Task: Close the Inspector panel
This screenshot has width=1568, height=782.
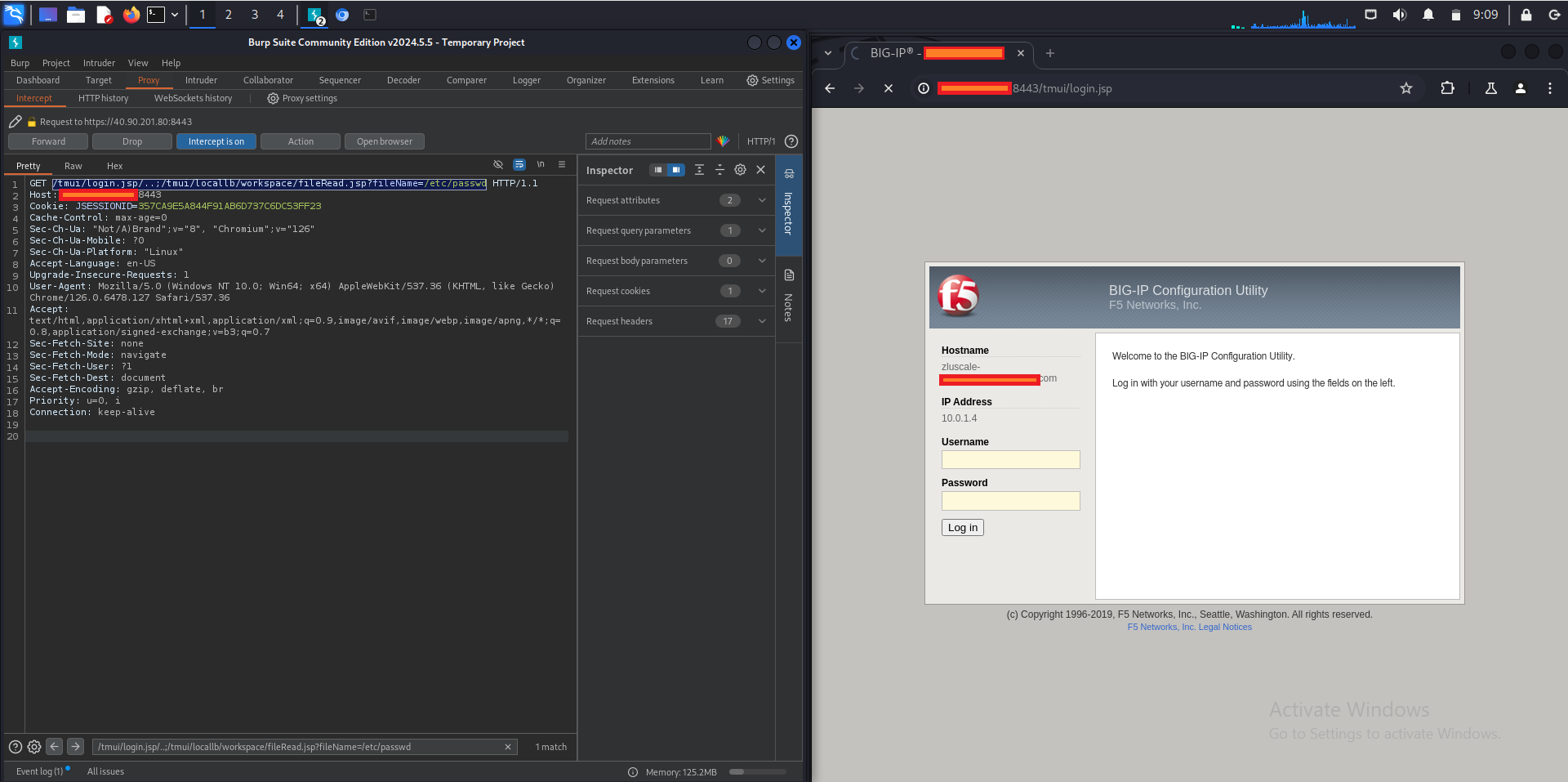Action: [760, 170]
